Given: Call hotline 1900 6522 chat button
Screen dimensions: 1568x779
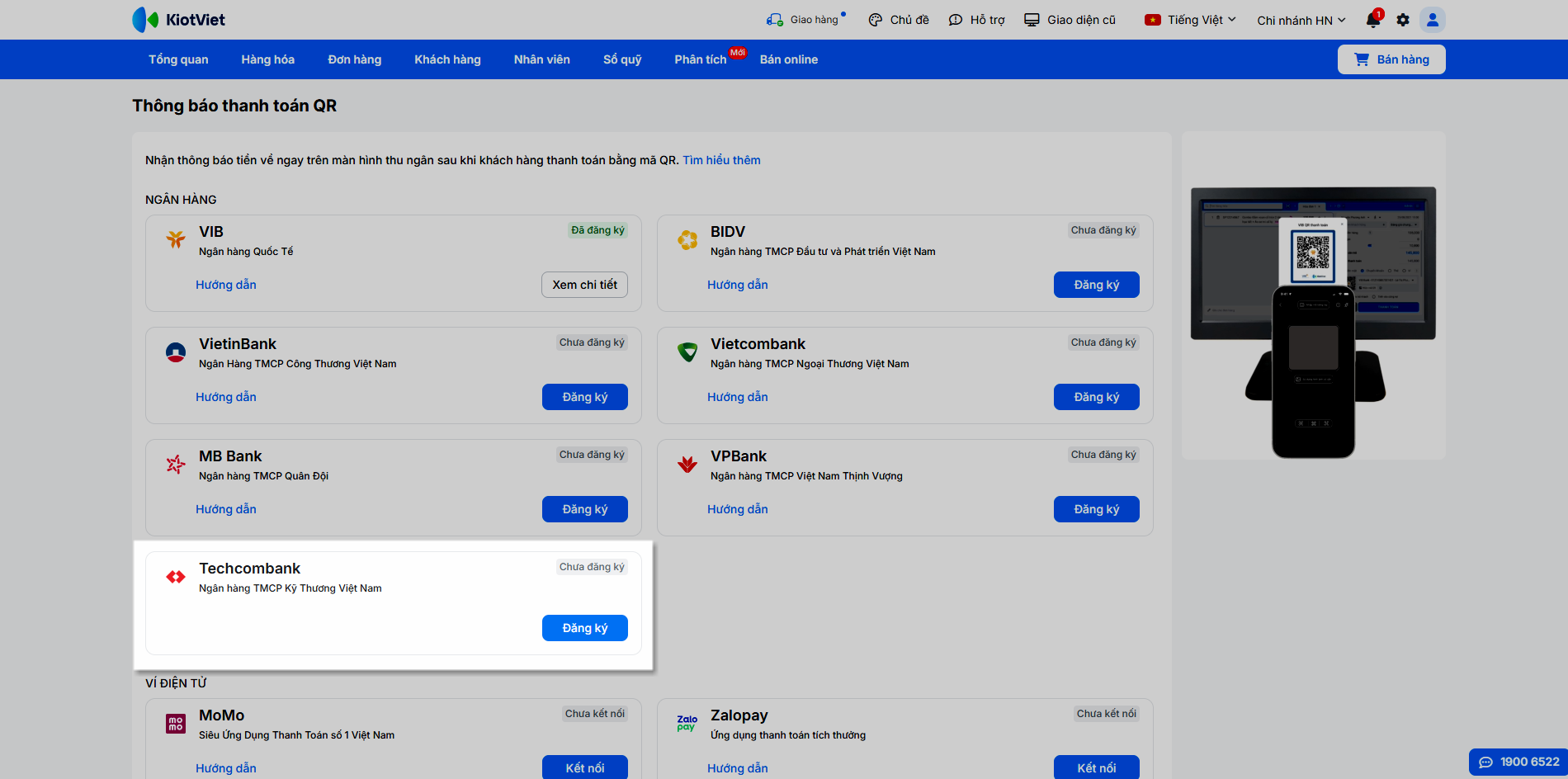Looking at the screenshot, I should [x=1518, y=762].
